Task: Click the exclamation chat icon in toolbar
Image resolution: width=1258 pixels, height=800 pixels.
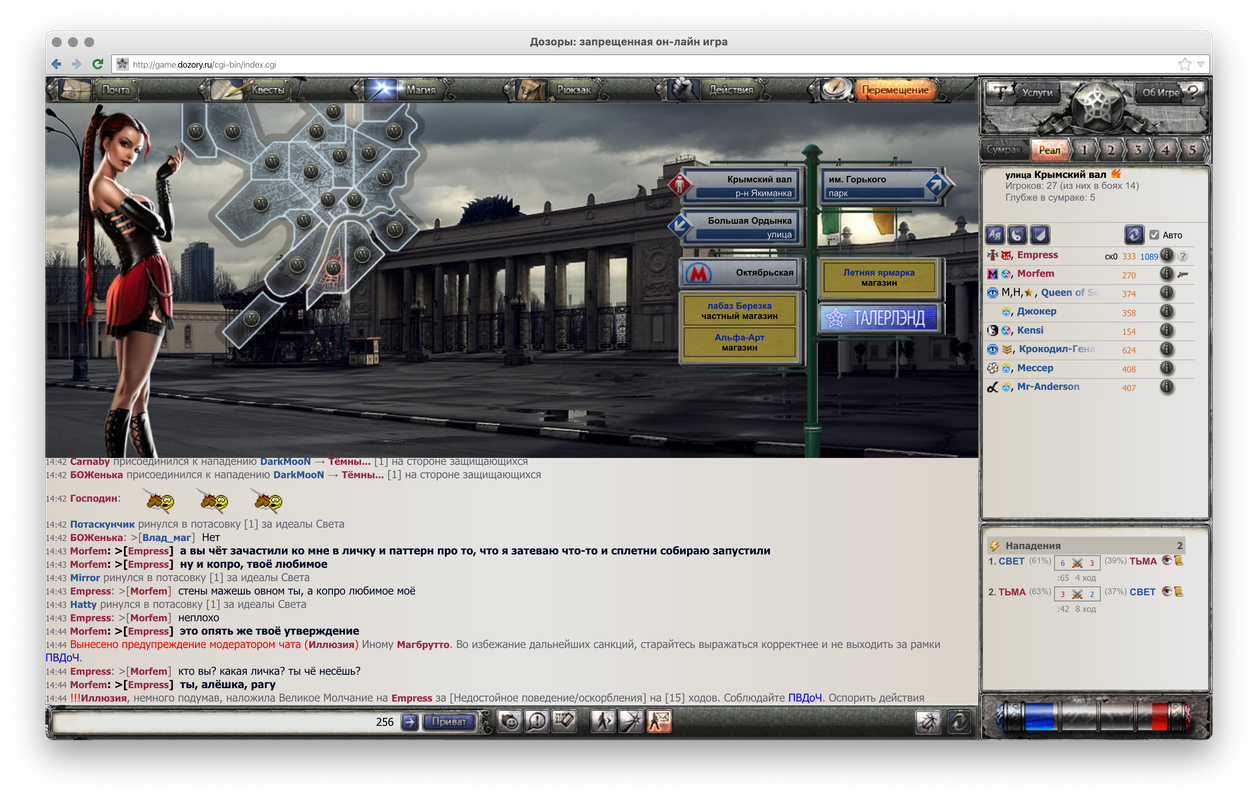Action: (x=537, y=721)
